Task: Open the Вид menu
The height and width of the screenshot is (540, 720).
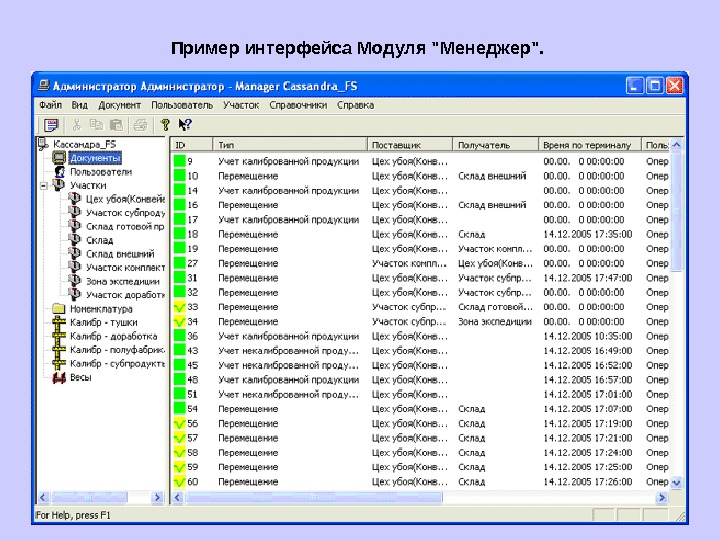Action: coord(79,105)
